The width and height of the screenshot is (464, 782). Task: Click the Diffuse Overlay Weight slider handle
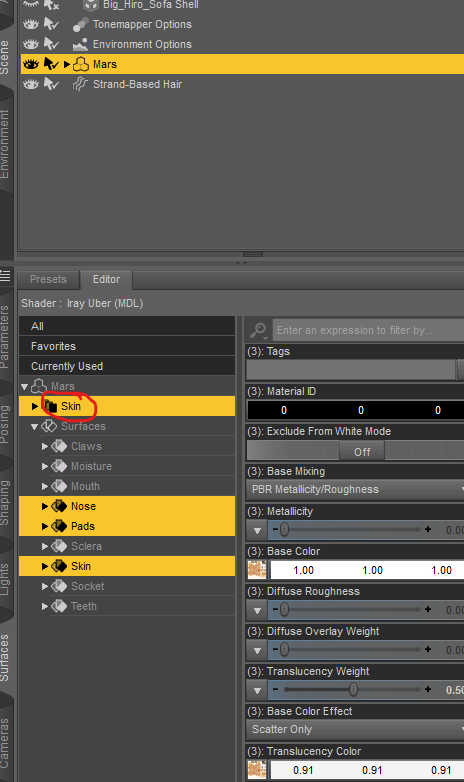[x=284, y=649]
